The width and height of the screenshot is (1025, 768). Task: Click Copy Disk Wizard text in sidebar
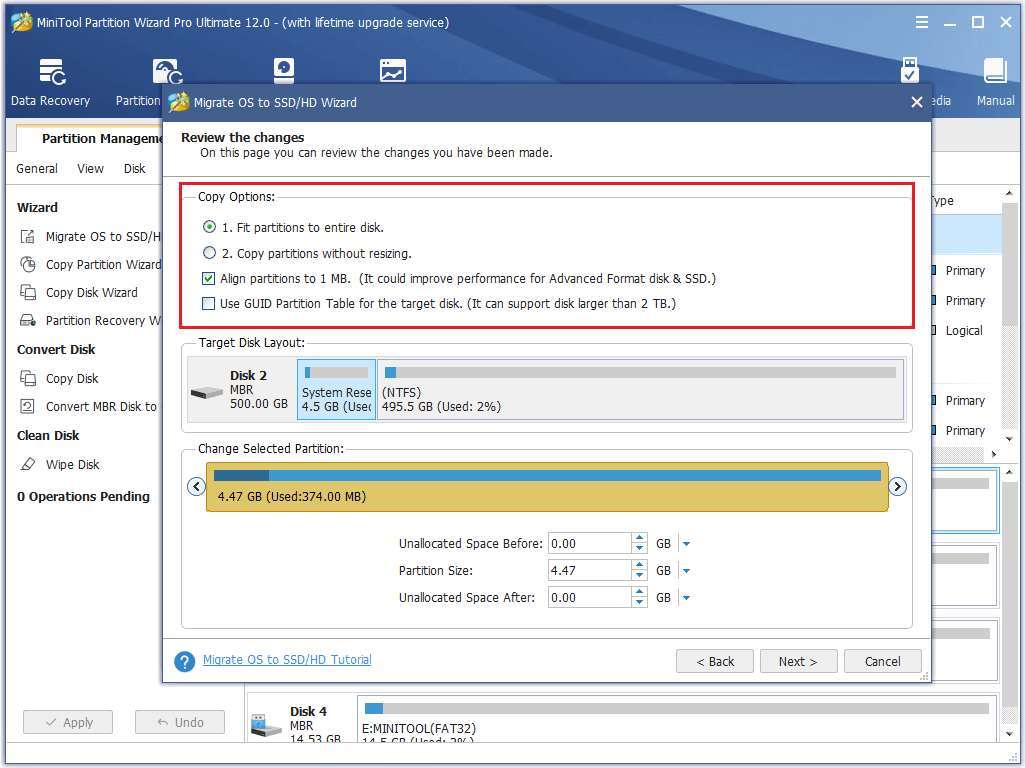[x=92, y=292]
